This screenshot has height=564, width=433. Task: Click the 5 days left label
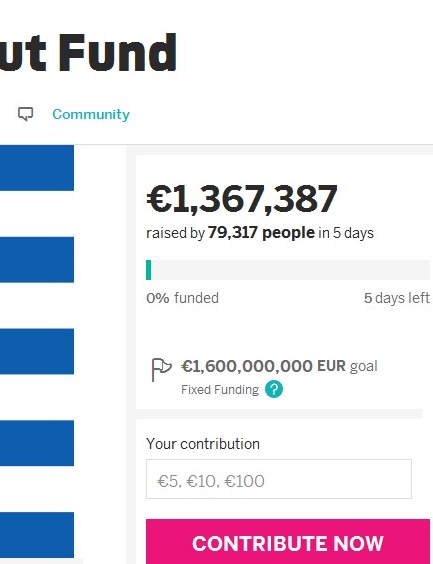pyautogui.click(x=397, y=298)
